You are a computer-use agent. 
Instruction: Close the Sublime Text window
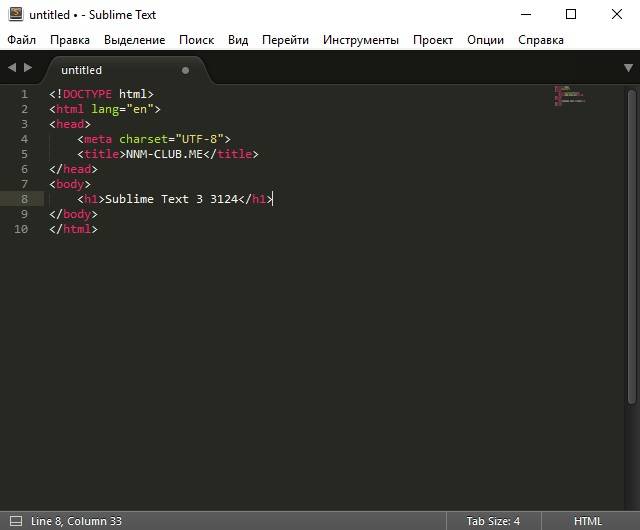pos(617,14)
